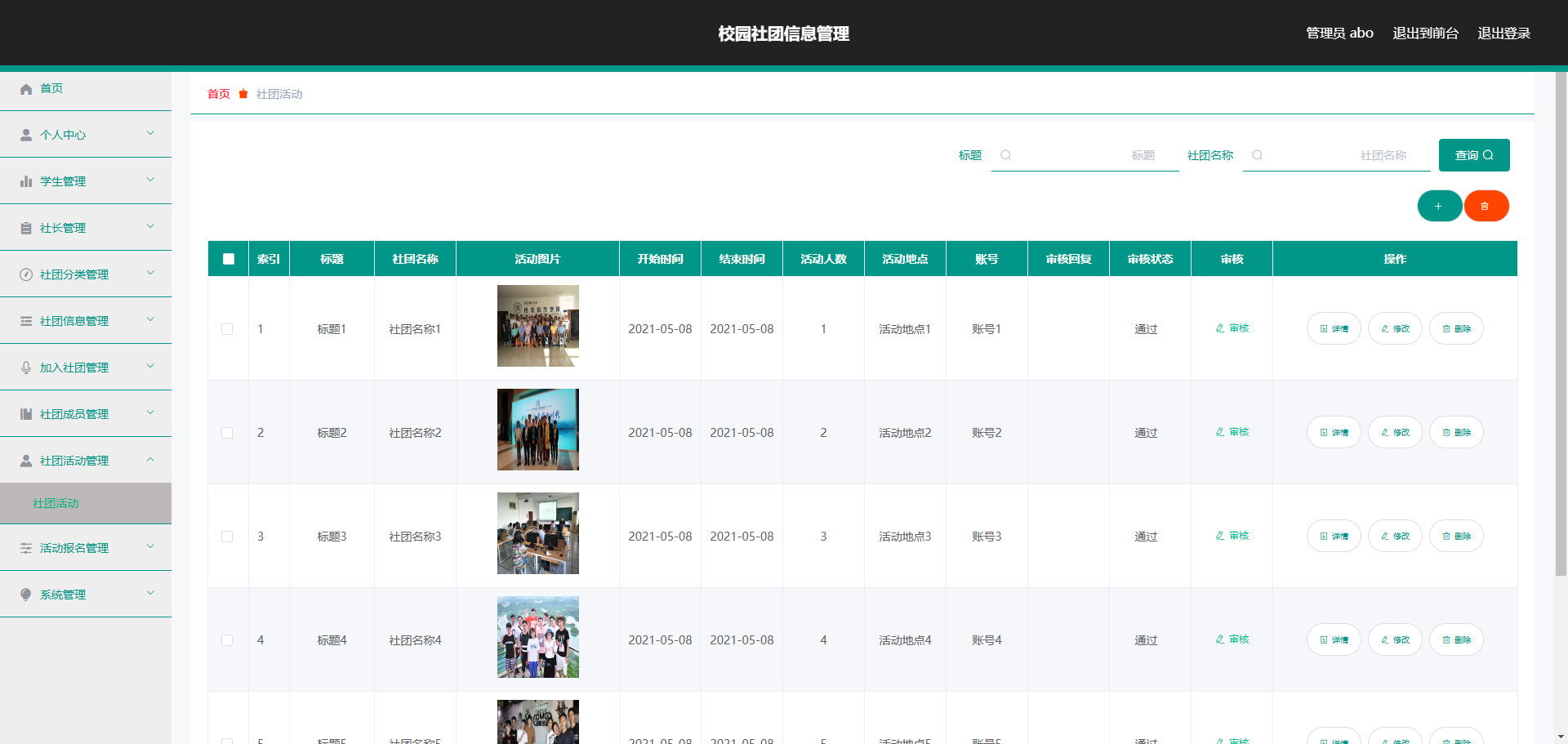The image size is (1568, 744).
Task: Open activity image thumbnail of row 标题2
Action: (x=538, y=430)
